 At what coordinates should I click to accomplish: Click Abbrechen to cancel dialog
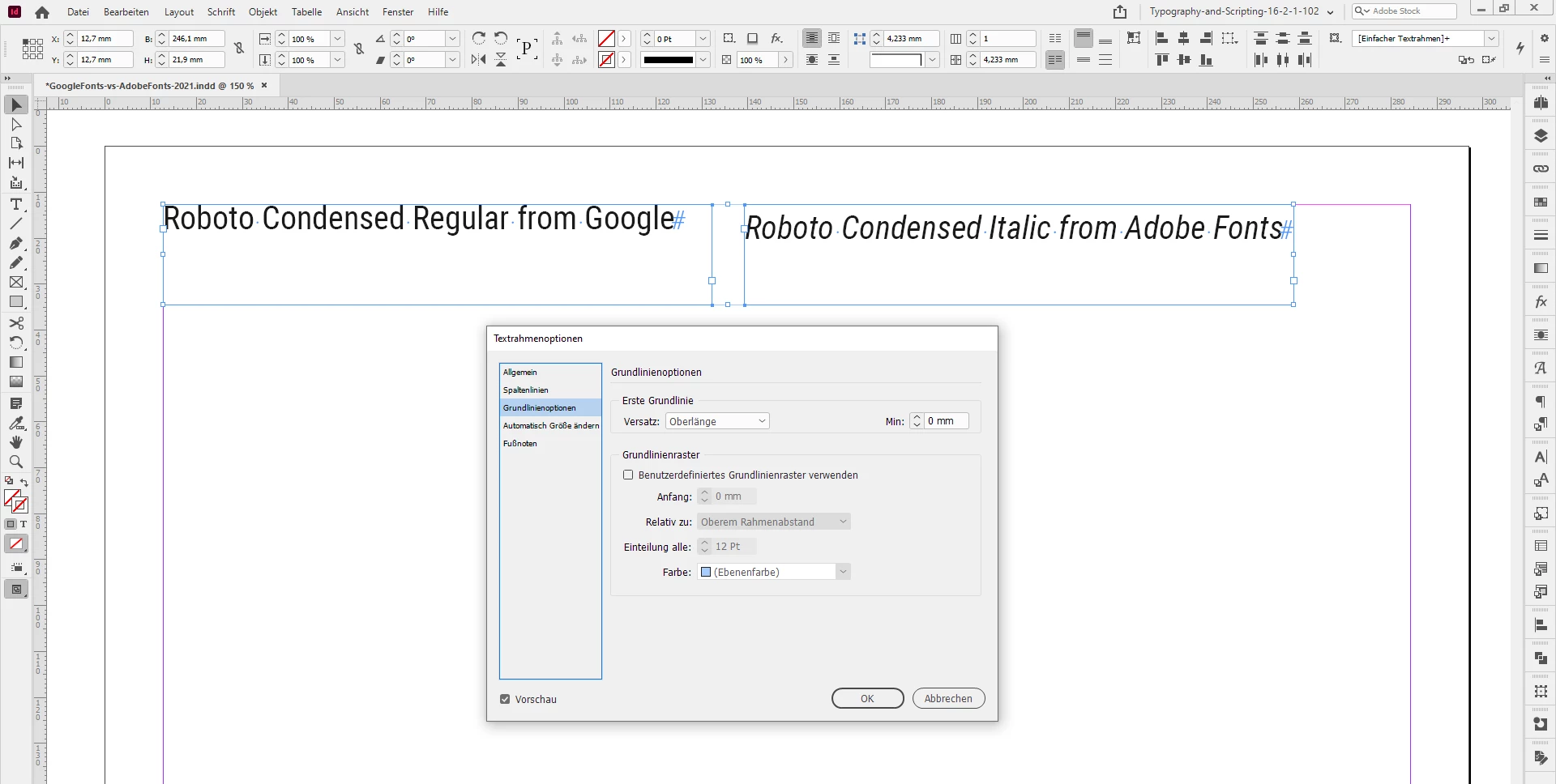point(948,698)
